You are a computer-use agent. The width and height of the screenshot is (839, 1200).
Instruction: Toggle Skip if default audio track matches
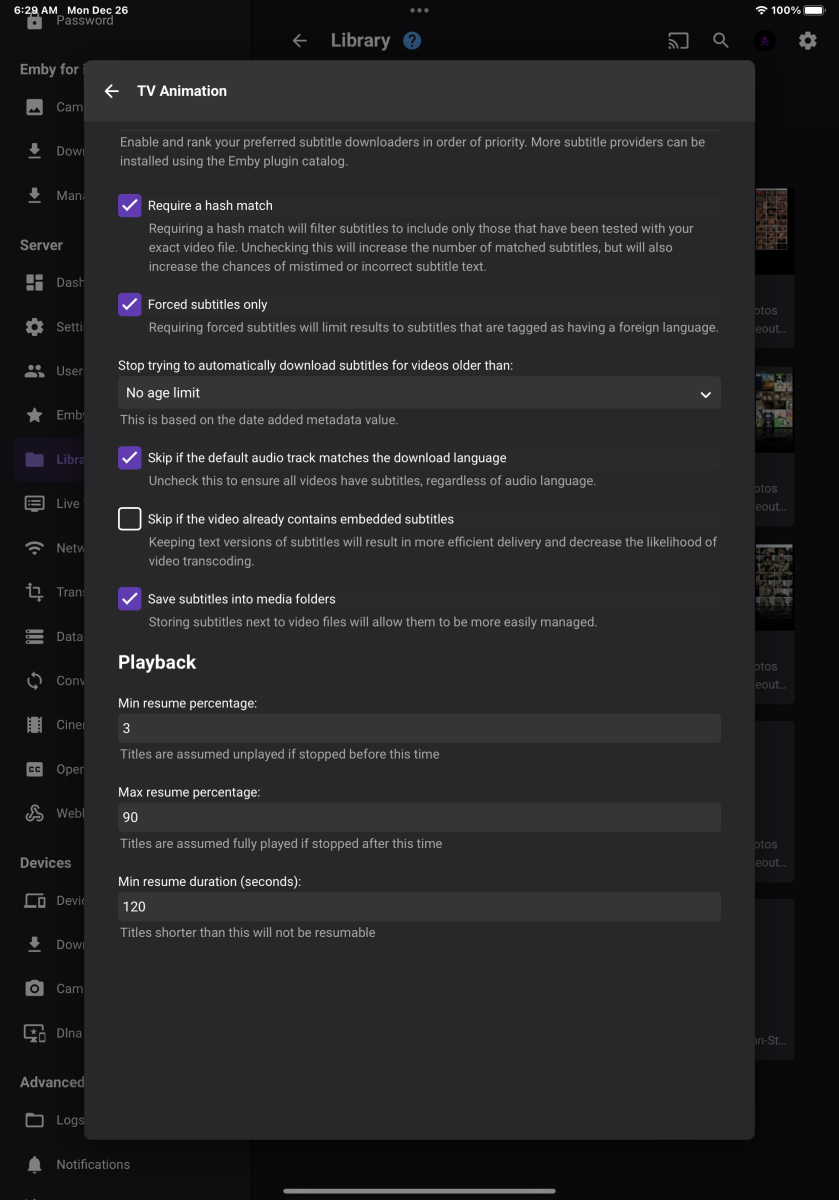pos(130,458)
